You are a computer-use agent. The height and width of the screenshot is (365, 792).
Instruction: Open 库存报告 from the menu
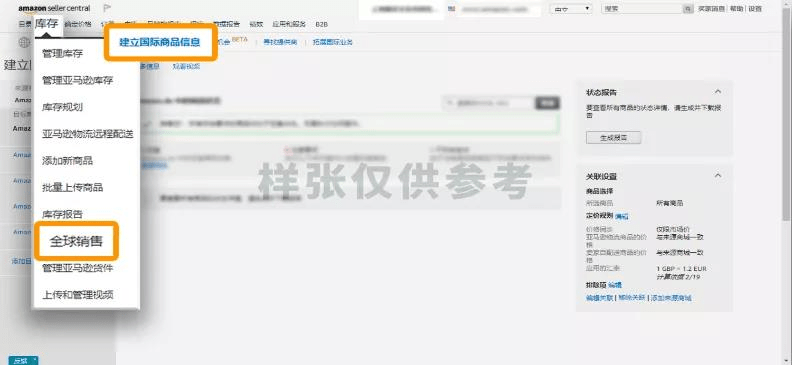pyautogui.click(x=62, y=214)
